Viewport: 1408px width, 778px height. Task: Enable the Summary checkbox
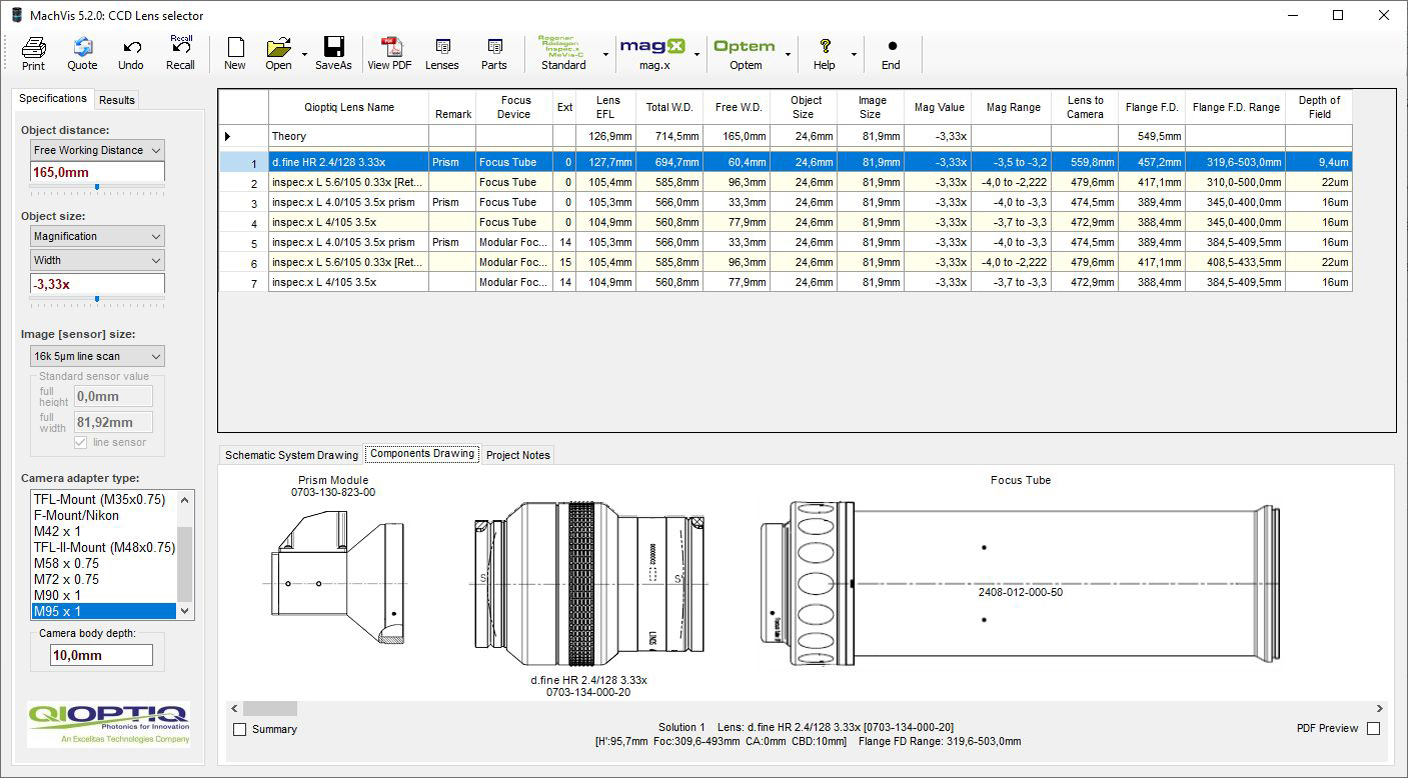point(240,729)
